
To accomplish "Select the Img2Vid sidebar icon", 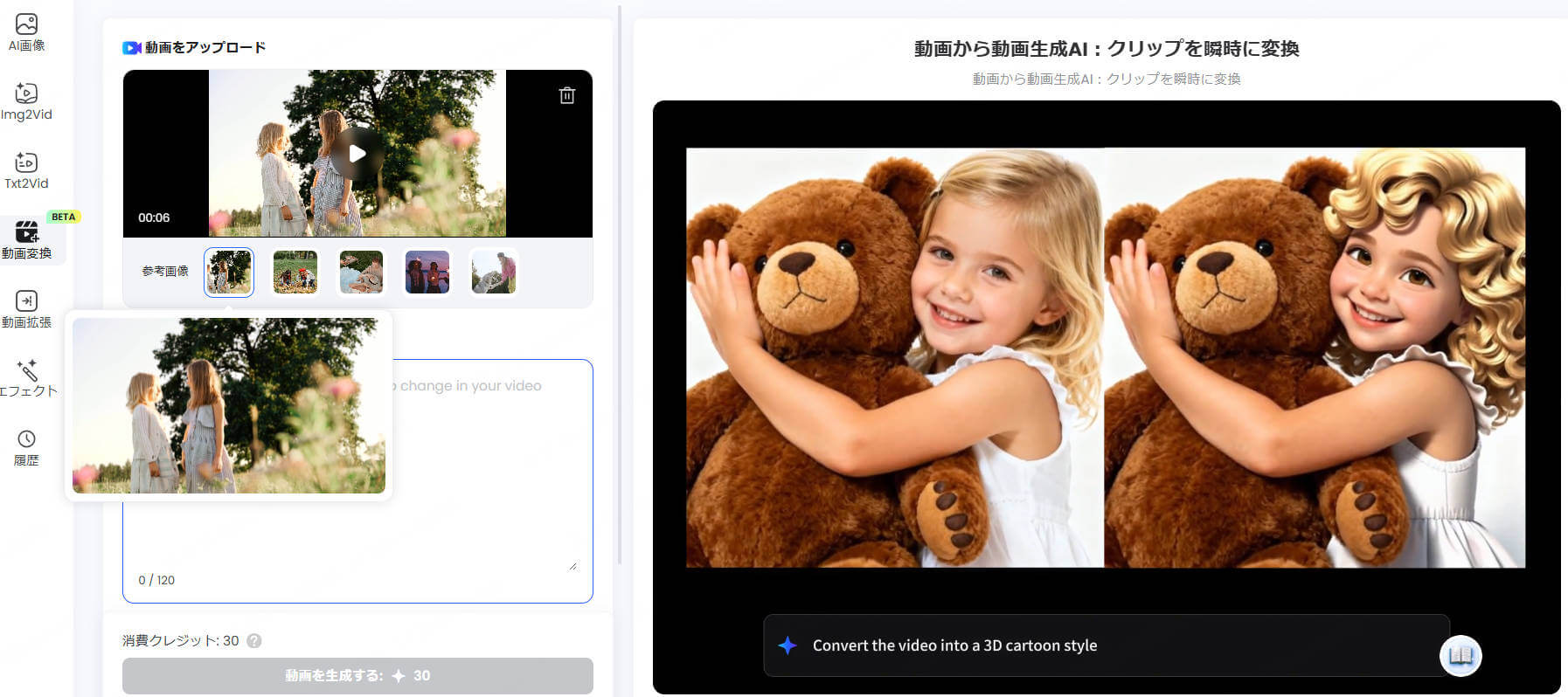I will (26, 101).
